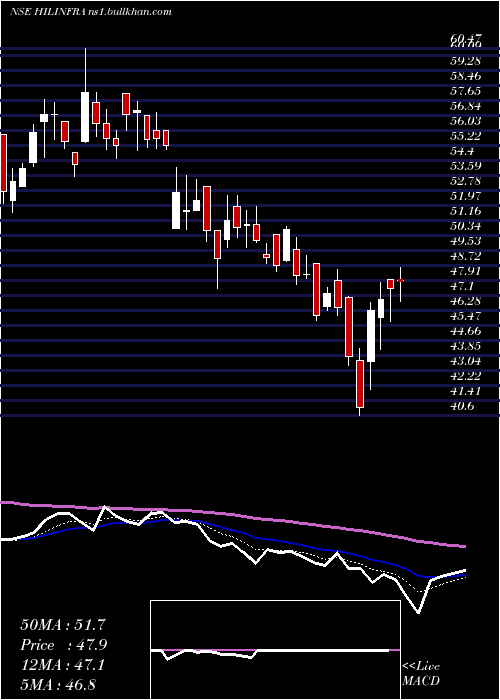500x700 pixels.
Task: Click the price label 55.22
Action: click(x=465, y=136)
